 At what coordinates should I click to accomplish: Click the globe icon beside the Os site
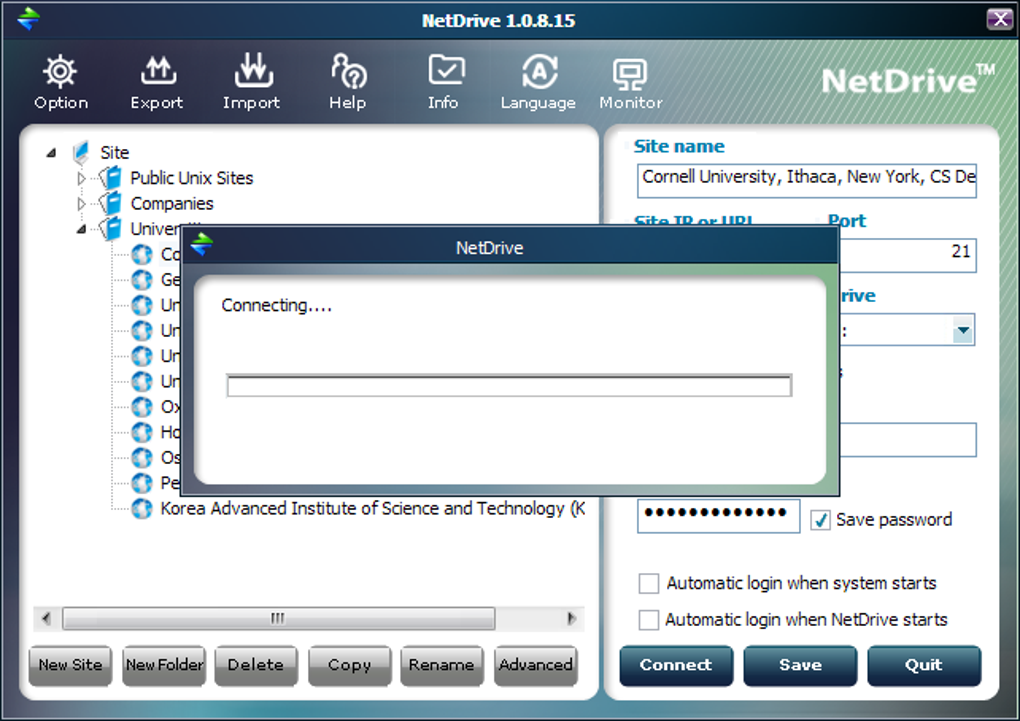[142, 457]
